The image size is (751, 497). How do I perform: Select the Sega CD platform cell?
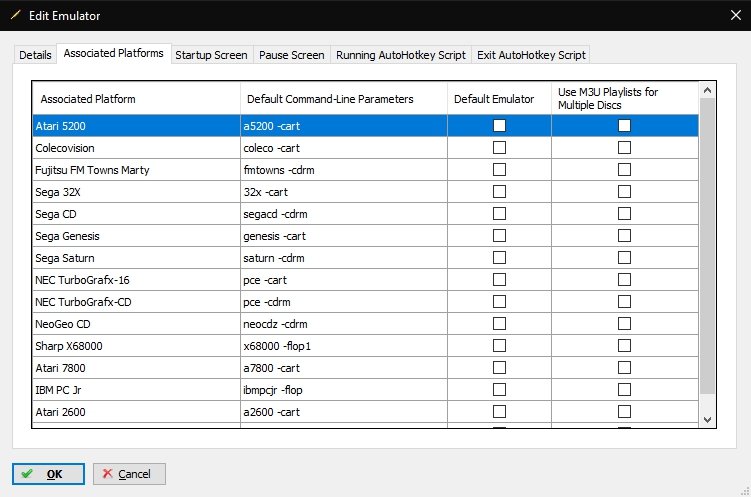(137, 214)
